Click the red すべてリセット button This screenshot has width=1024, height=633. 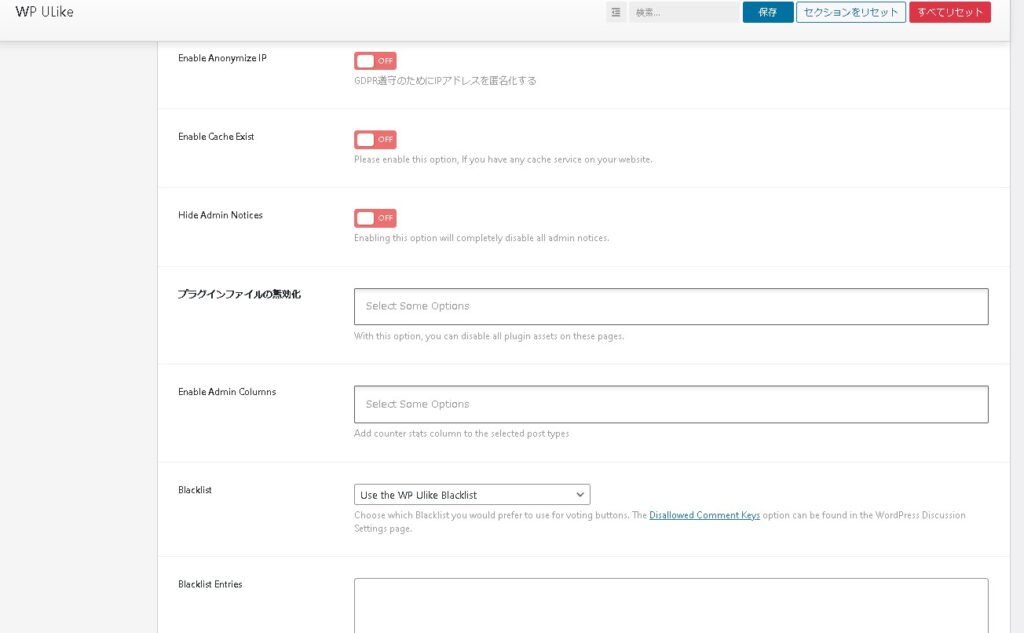[949, 12]
